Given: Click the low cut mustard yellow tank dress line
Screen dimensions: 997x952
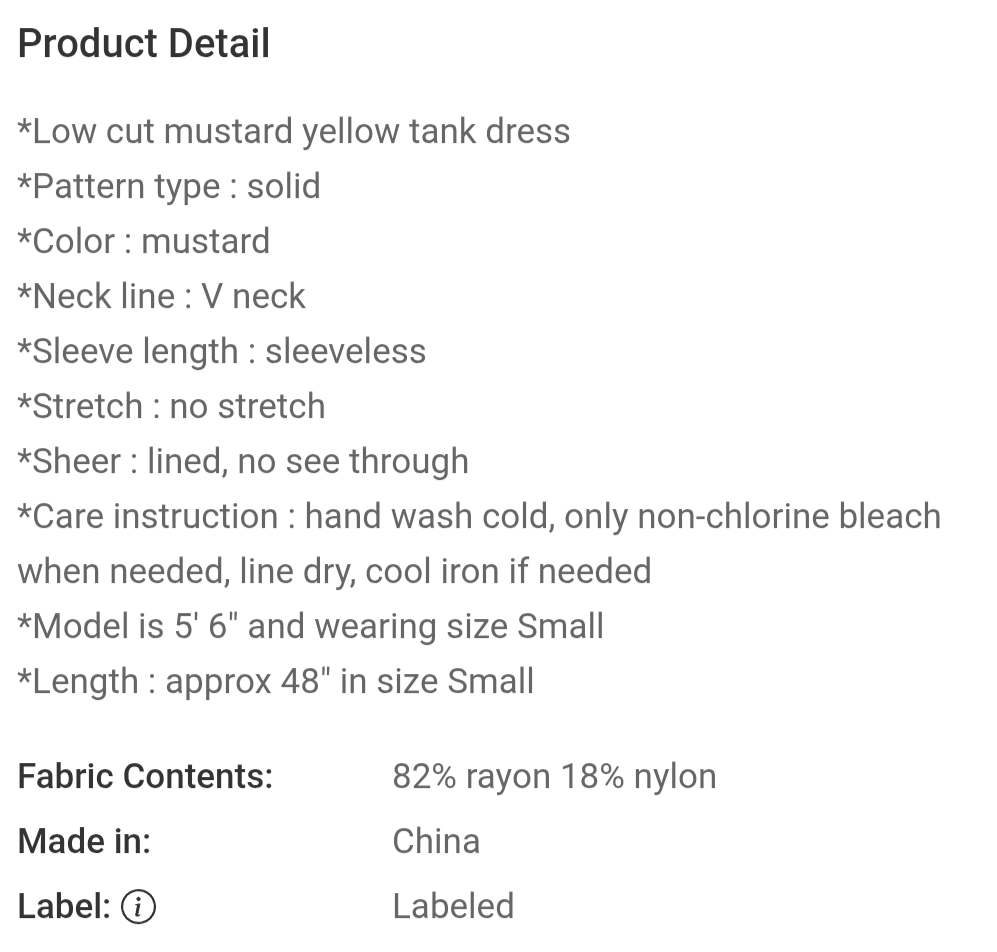Looking at the screenshot, I should (x=294, y=132).
